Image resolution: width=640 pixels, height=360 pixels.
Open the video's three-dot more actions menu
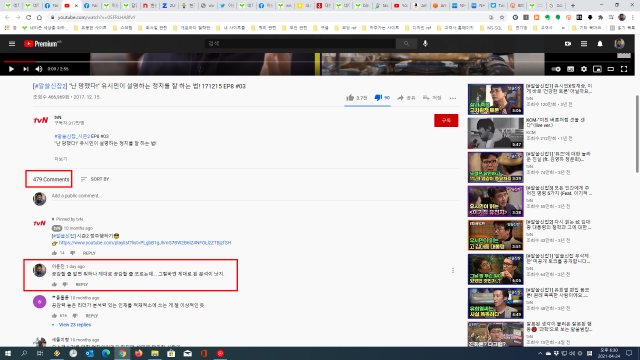[453, 98]
